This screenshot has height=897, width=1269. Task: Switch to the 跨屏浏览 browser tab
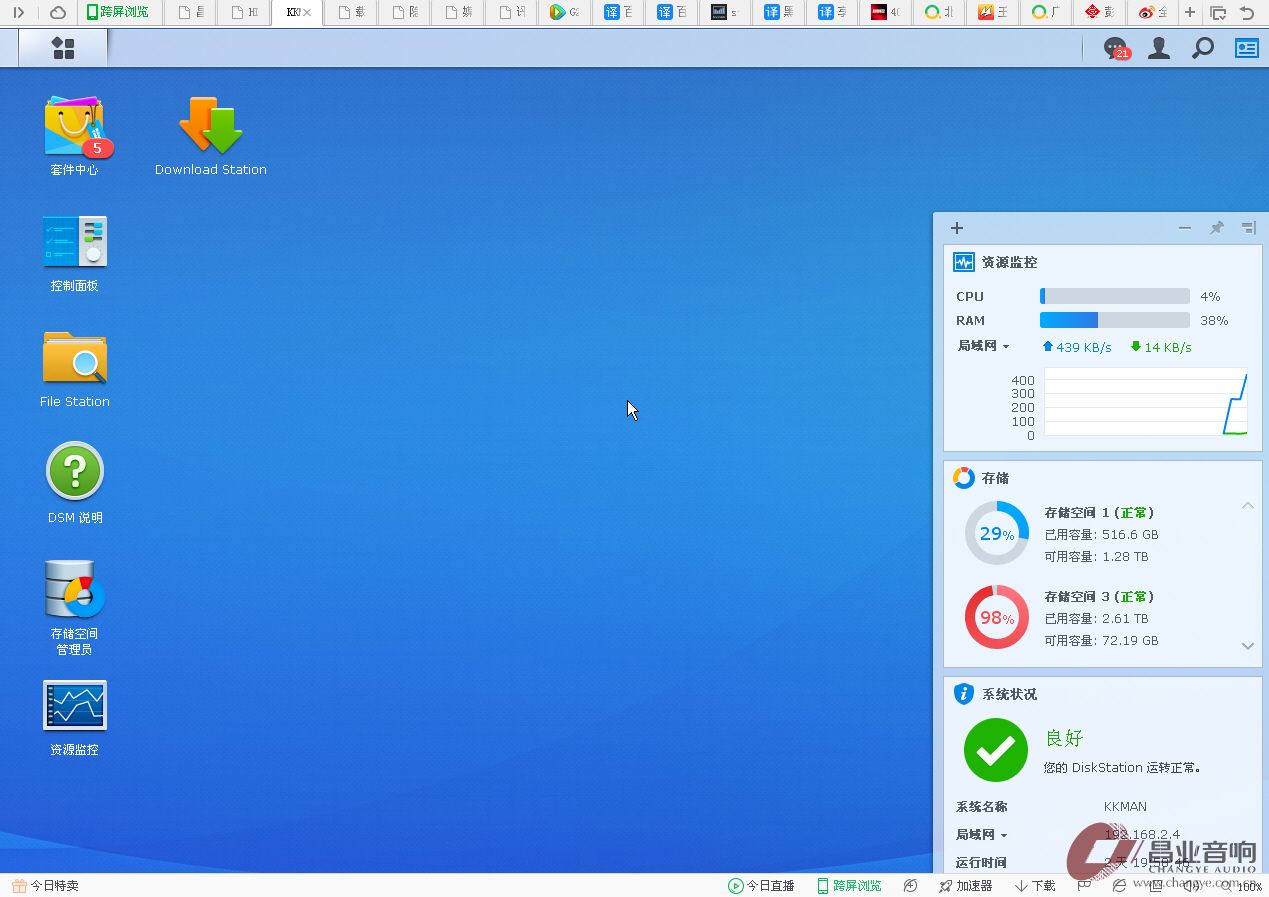[x=117, y=12]
